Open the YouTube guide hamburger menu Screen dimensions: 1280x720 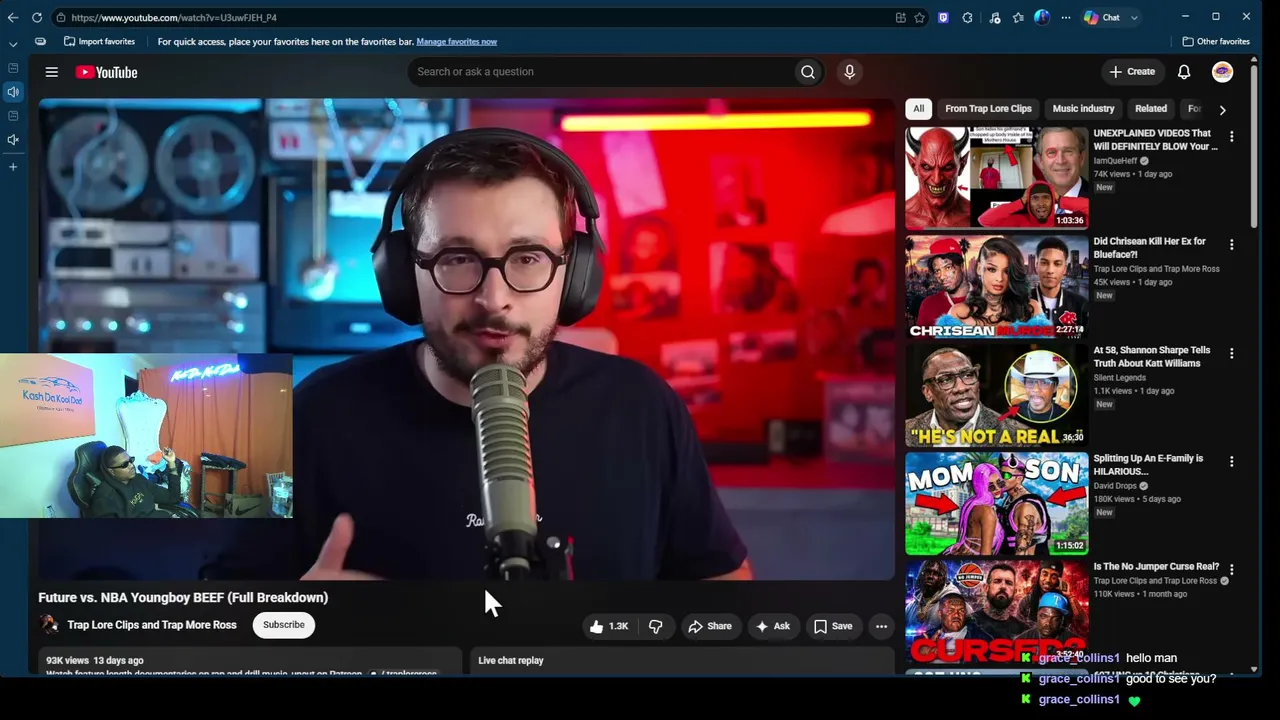tap(52, 72)
